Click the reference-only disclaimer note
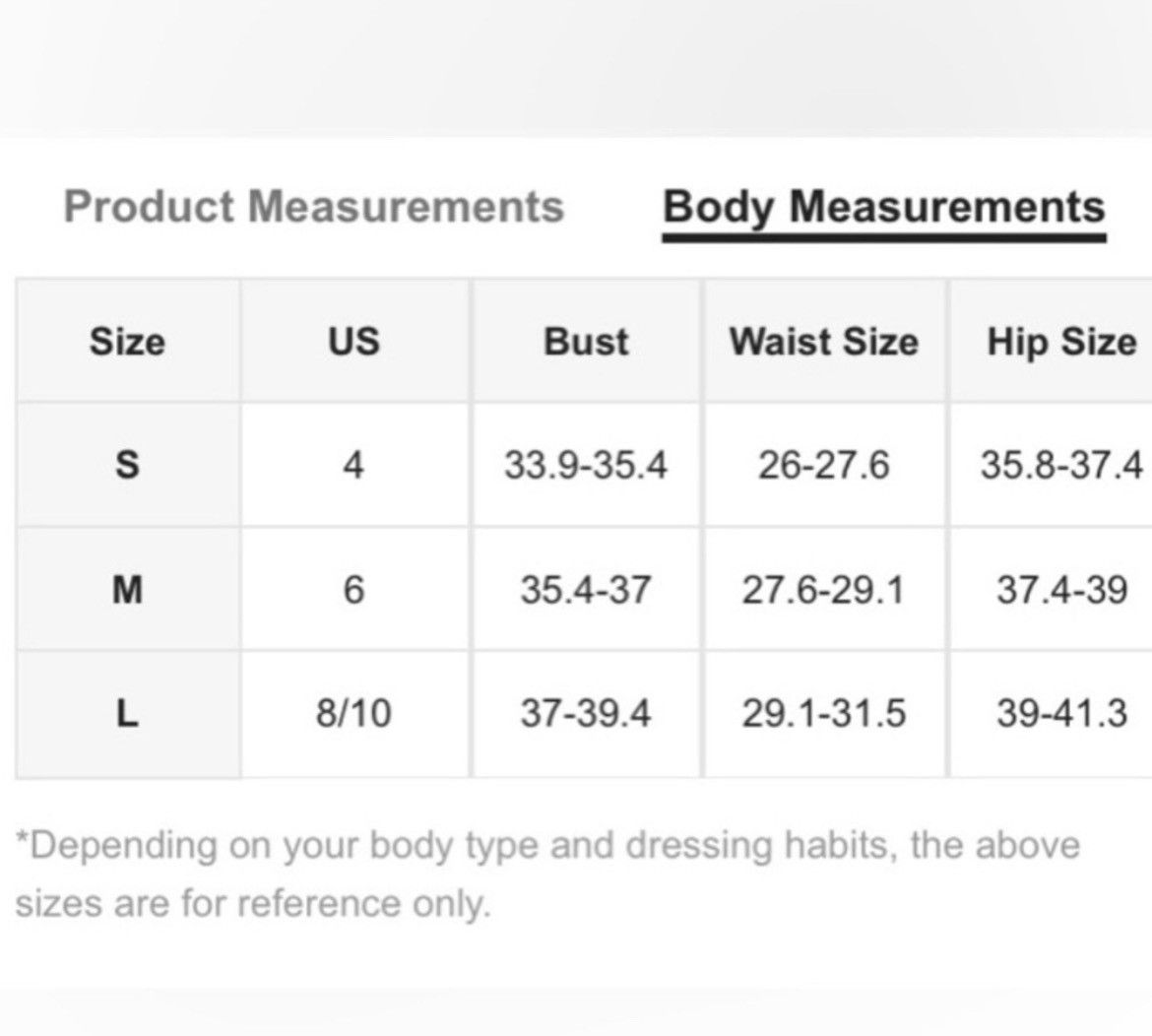The image size is (1152, 1036). point(547,874)
